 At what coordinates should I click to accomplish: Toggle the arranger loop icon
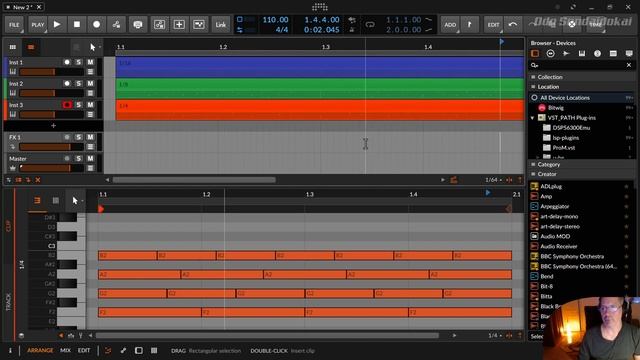[370, 24]
